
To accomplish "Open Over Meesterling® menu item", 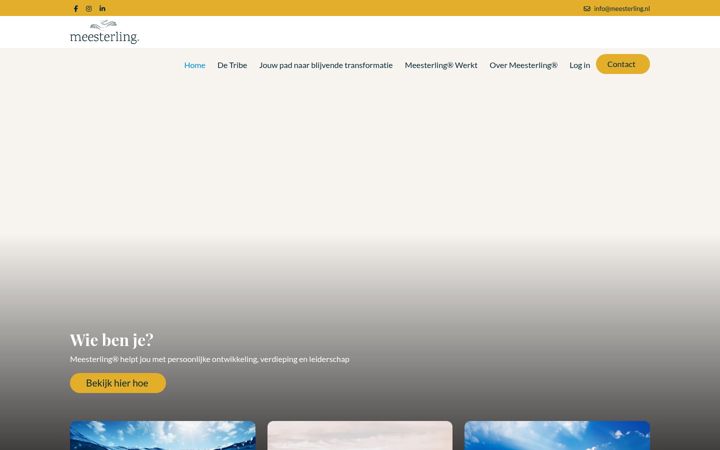I will click(523, 65).
